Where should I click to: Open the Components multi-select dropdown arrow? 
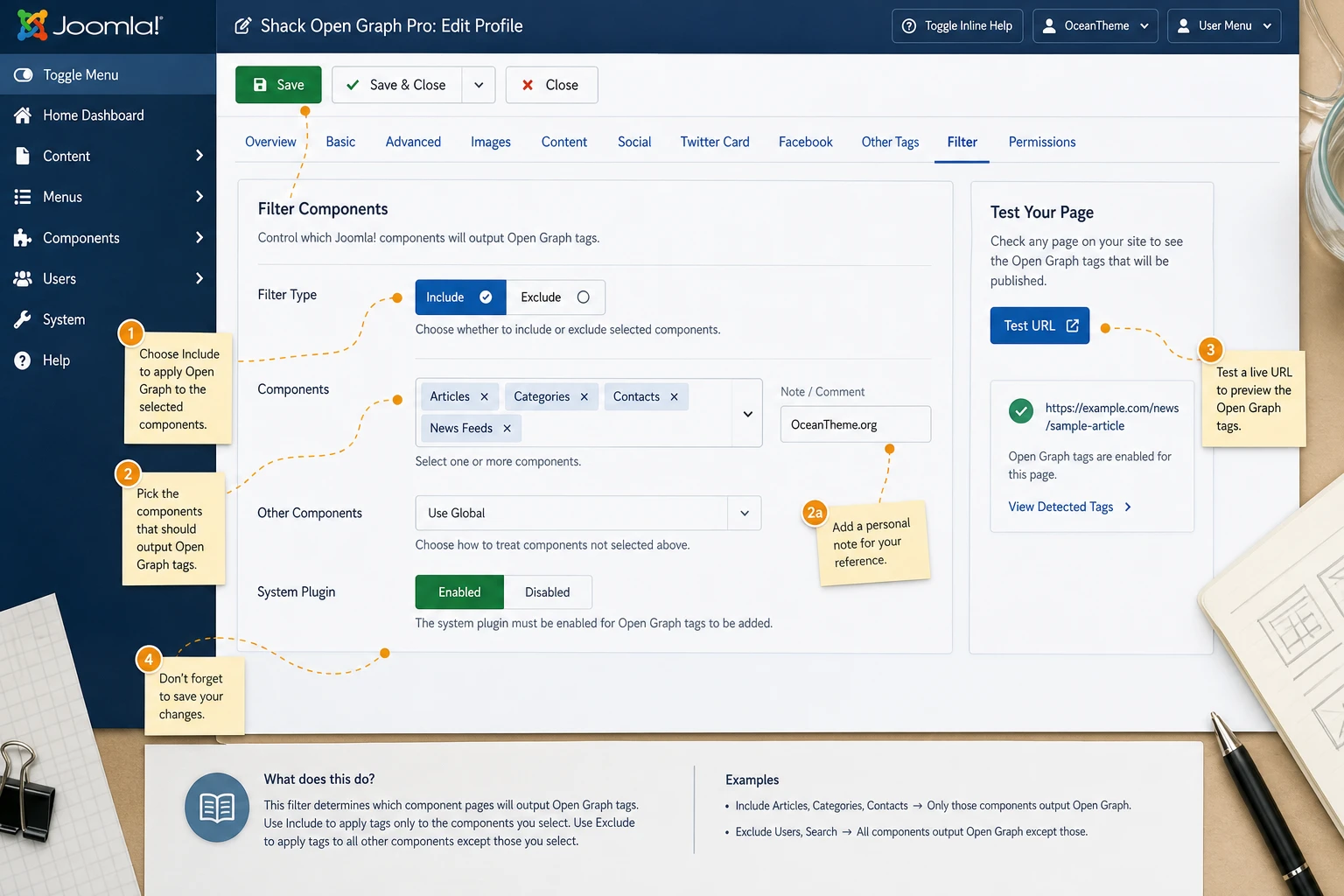(748, 414)
